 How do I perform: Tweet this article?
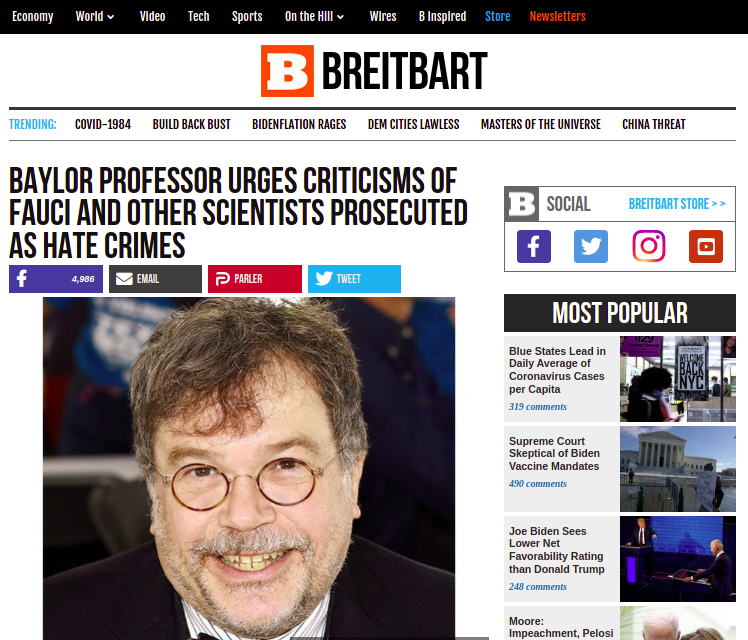[x=354, y=279]
